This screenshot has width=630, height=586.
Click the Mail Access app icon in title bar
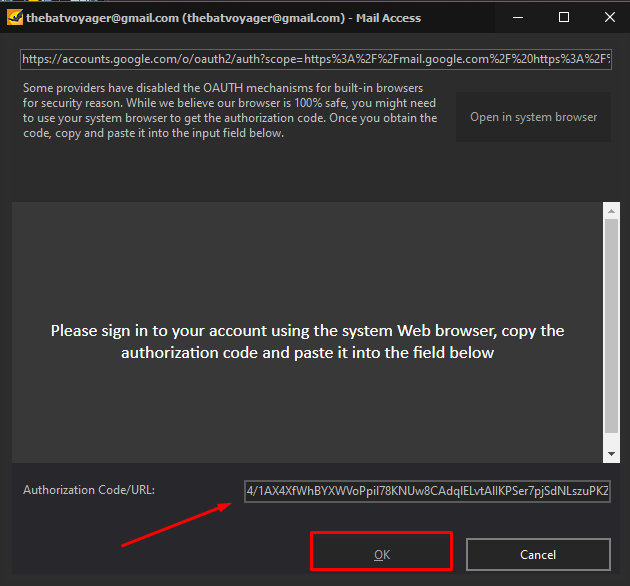15,18
